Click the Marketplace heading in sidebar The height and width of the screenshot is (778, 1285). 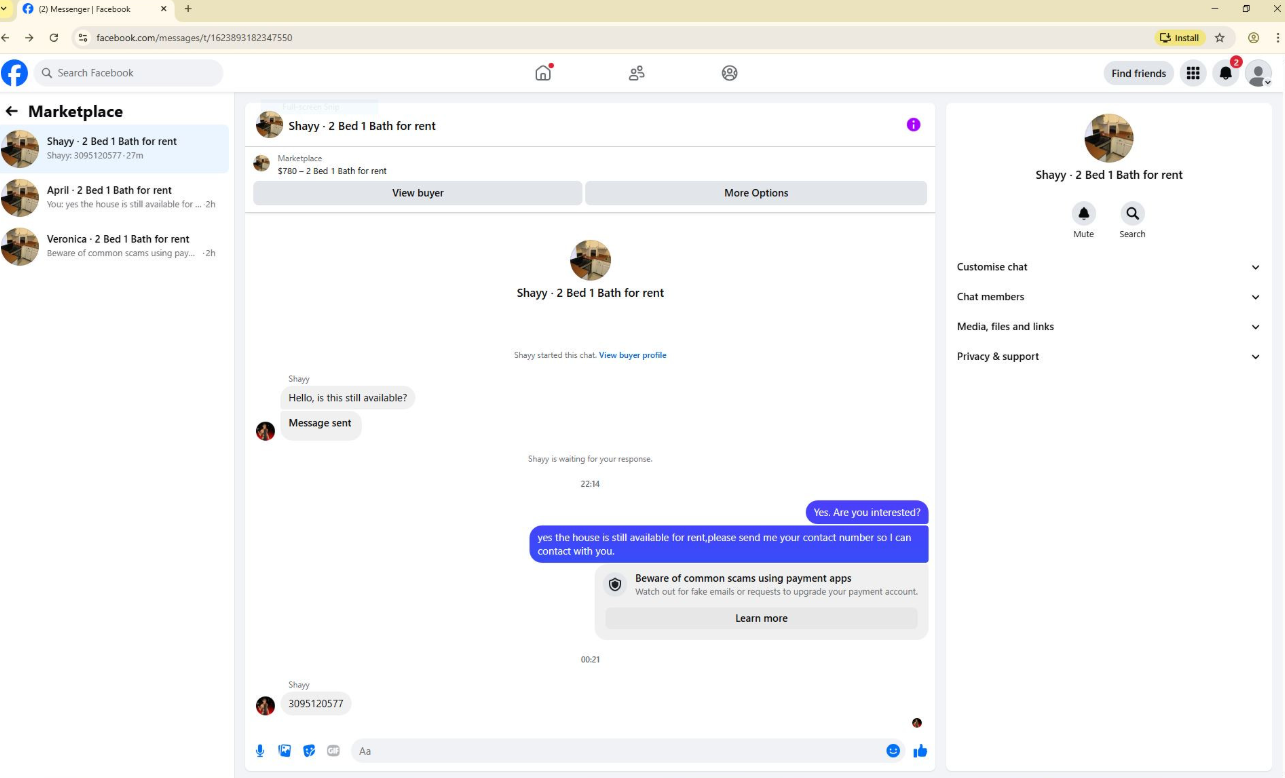point(75,112)
